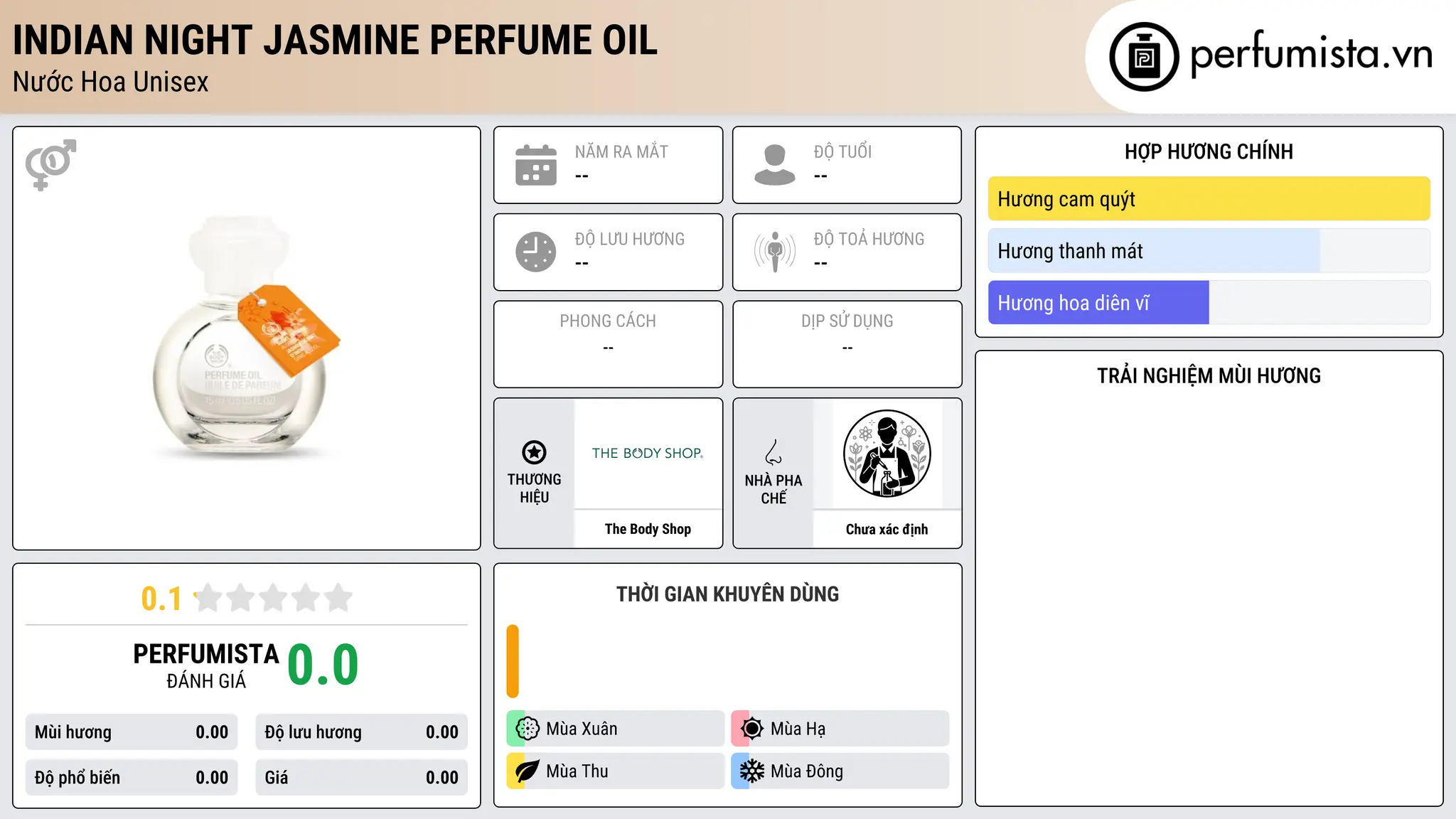Click the Indian Night Jasmine Perfume Oil title
This screenshot has width=1456, height=819.
point(335,40)
